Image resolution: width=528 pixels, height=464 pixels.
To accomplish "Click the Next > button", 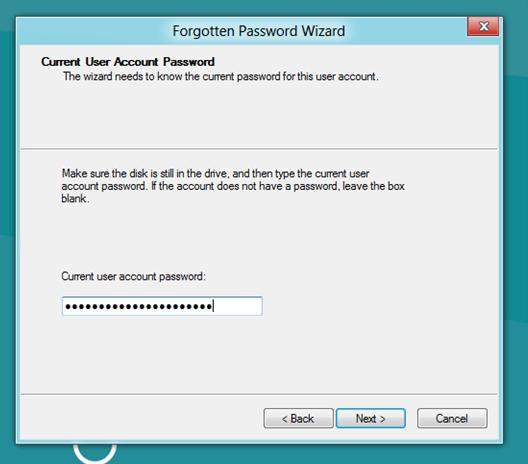I will coord(370,418).
